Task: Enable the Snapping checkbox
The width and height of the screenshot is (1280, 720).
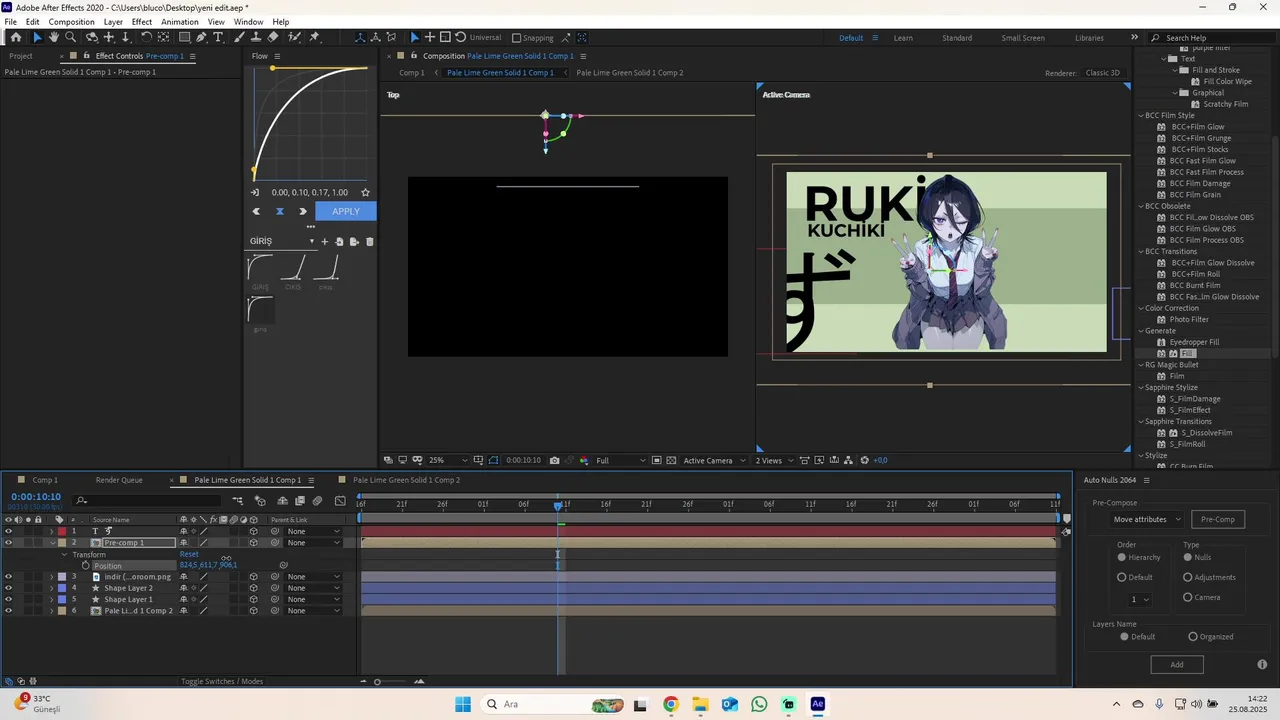Action: tap(517, 38)
